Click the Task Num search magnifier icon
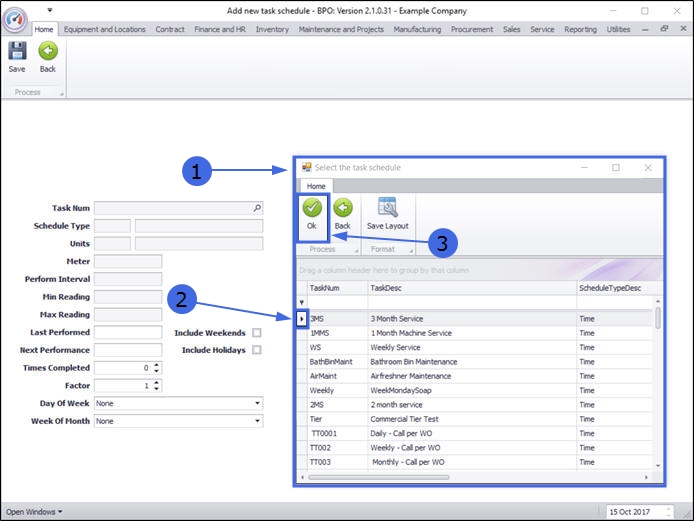 [257, 208]
